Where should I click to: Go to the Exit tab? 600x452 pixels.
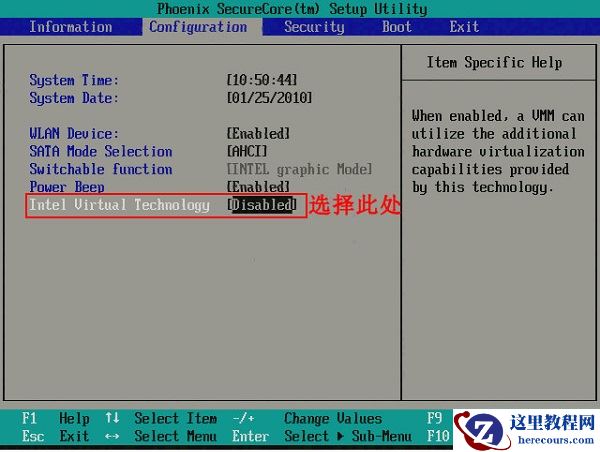(x=464, y=27)
